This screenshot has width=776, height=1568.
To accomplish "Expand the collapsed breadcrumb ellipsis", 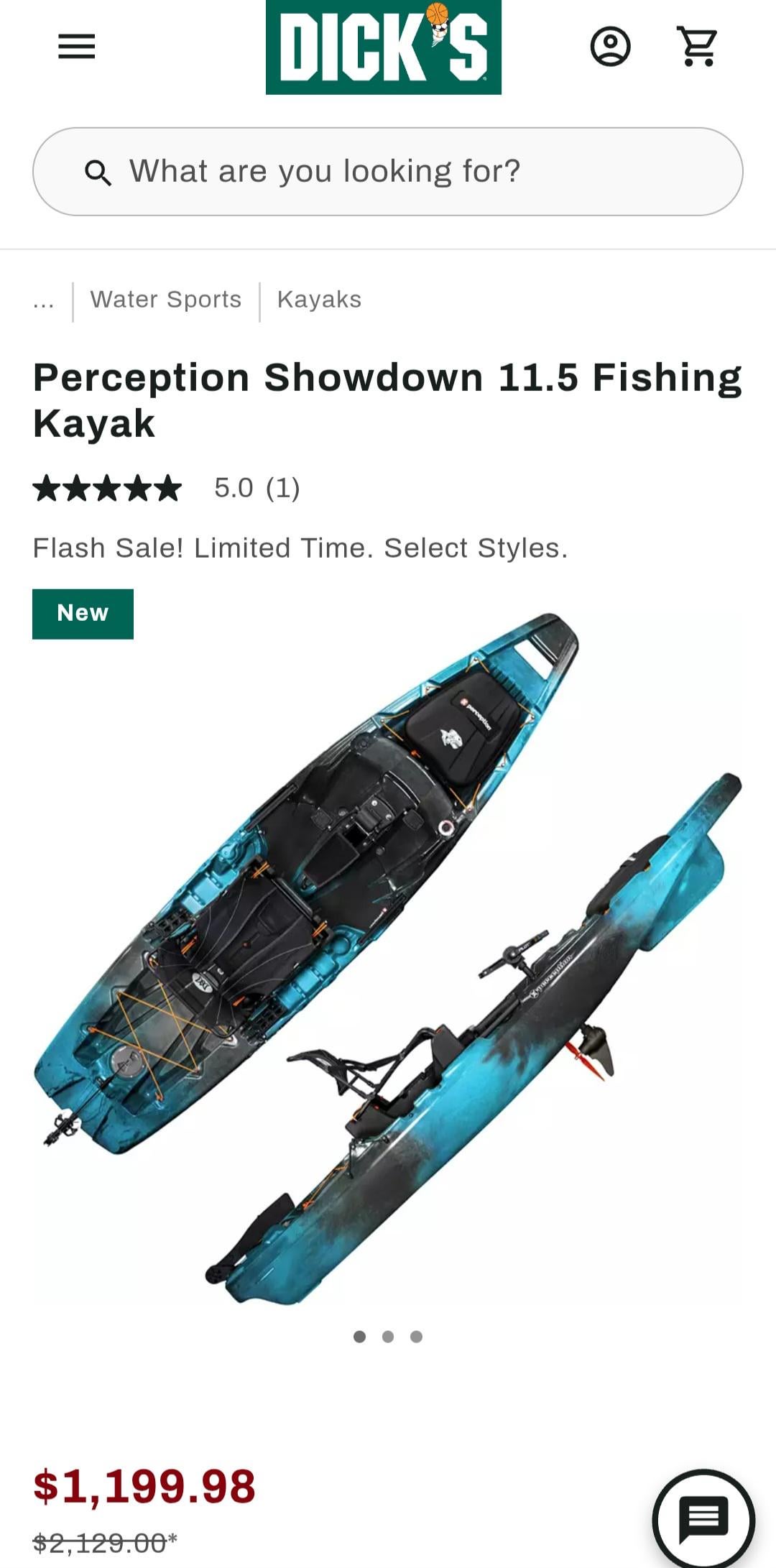I will click(43, 300).
